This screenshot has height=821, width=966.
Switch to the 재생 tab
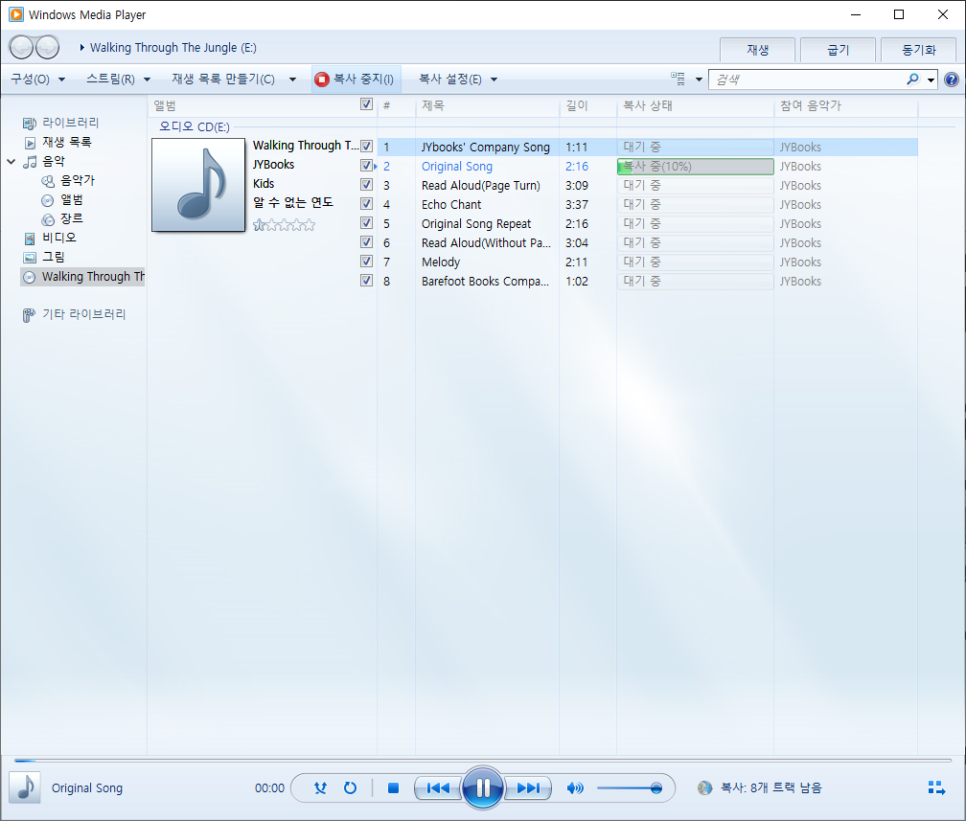(x=757, y=50)
